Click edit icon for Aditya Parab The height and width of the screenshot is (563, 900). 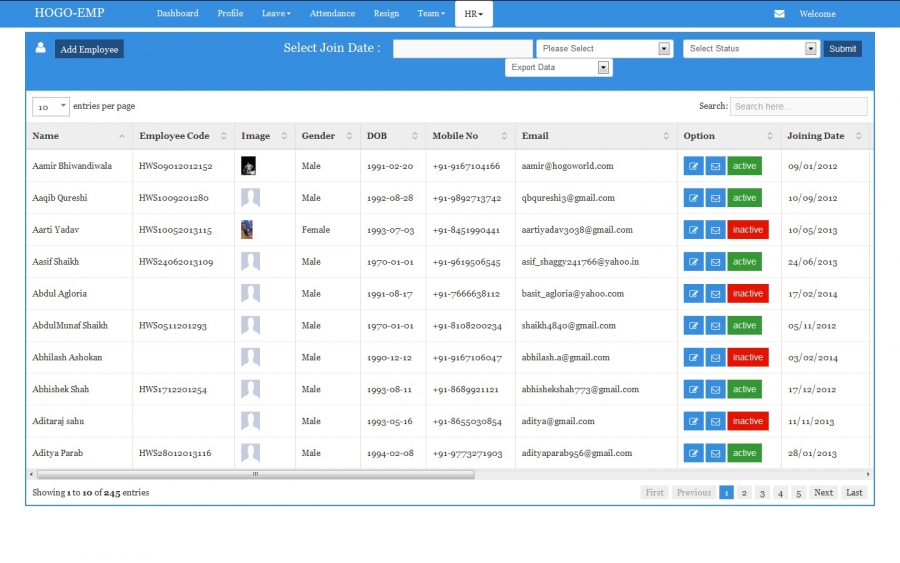(694, 454)
